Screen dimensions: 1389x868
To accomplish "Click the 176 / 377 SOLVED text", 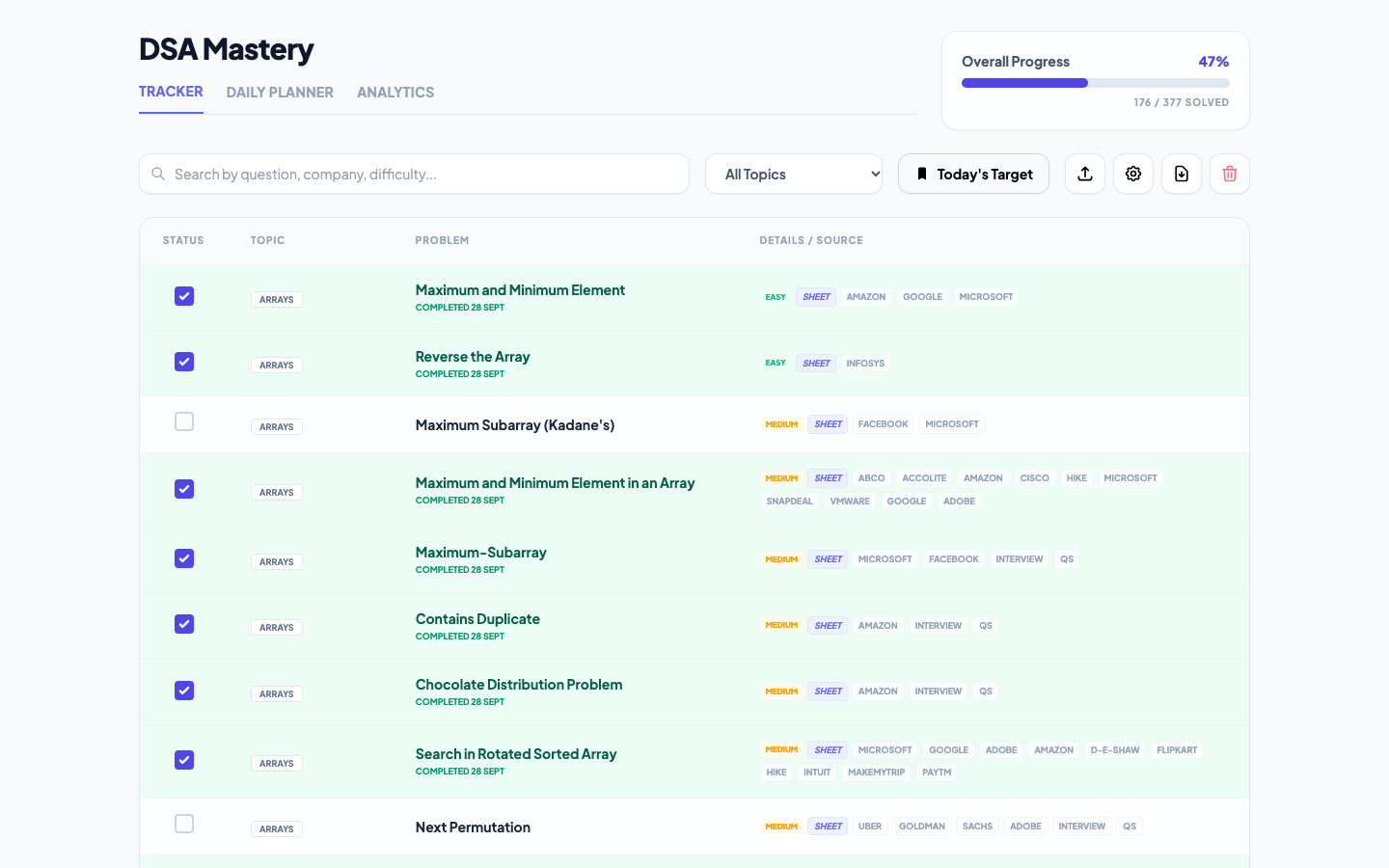I will (1182, 102).
